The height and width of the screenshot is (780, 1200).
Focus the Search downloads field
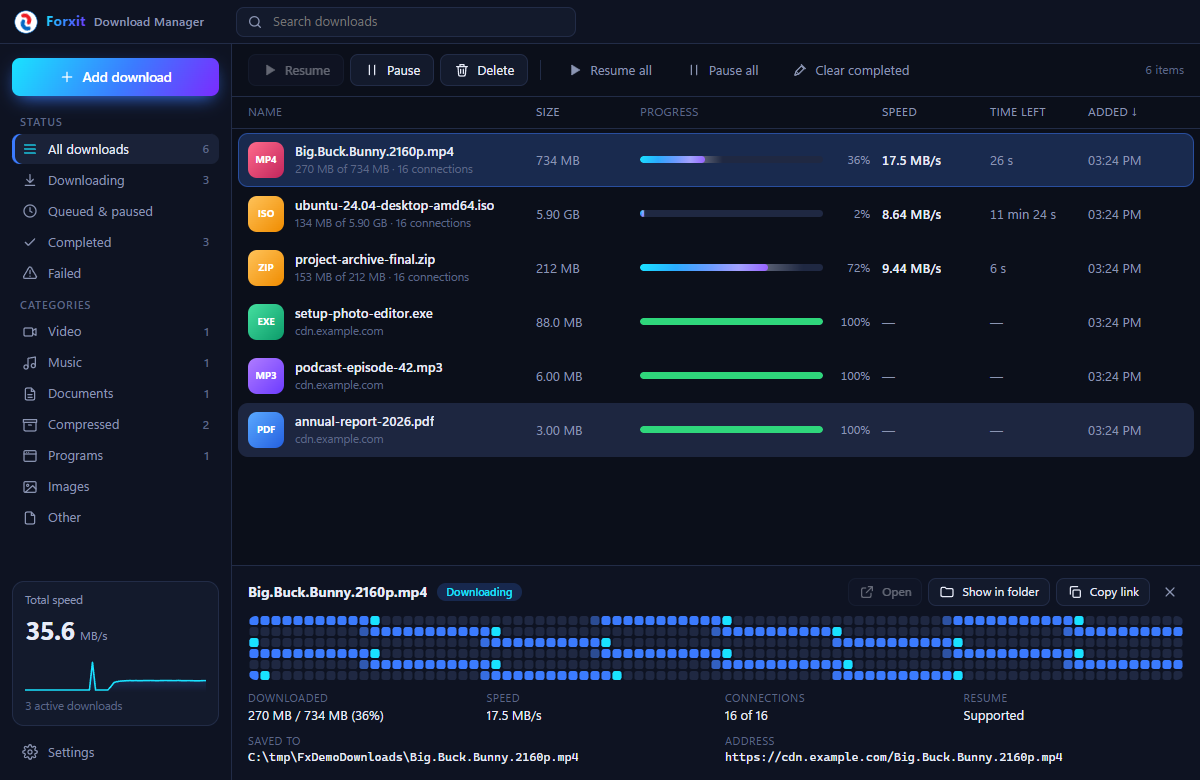pyautogui.click(x=405, y=22)
